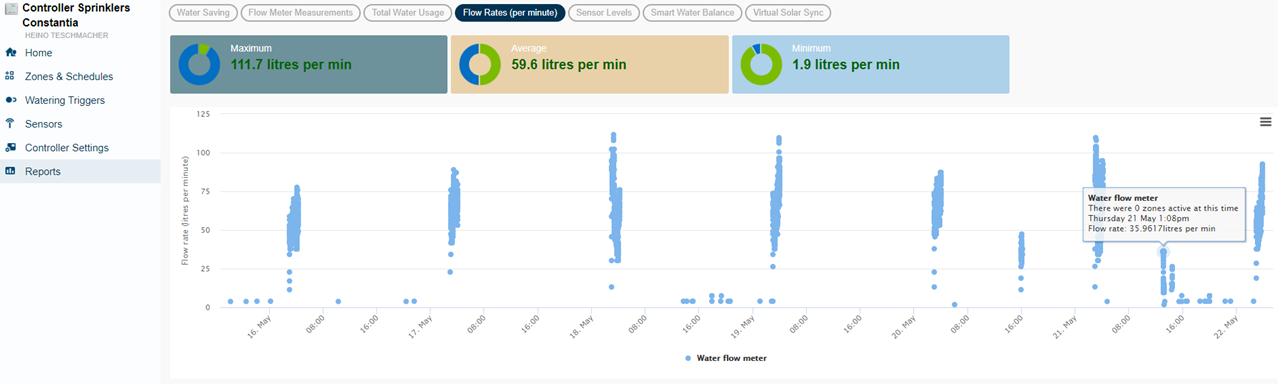
Task: Click the controller document icon beside title
Action: [x=11, y=7]
